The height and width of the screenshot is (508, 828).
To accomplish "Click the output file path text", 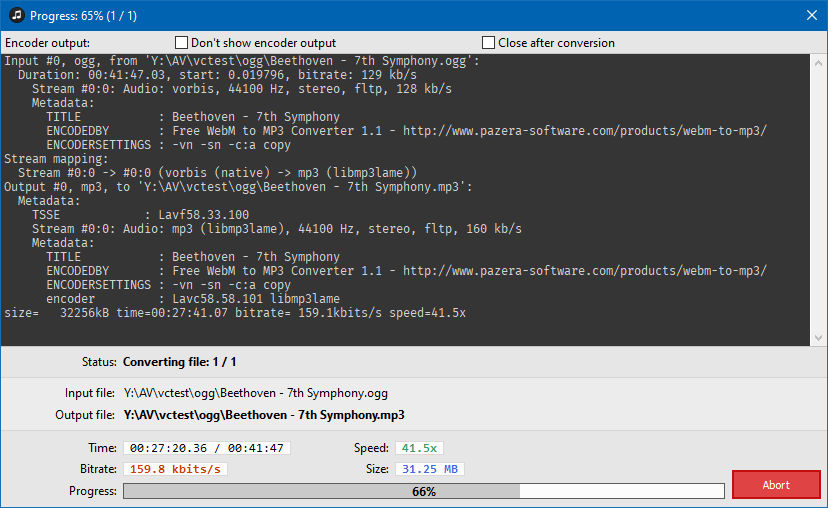I will (264, 415).
